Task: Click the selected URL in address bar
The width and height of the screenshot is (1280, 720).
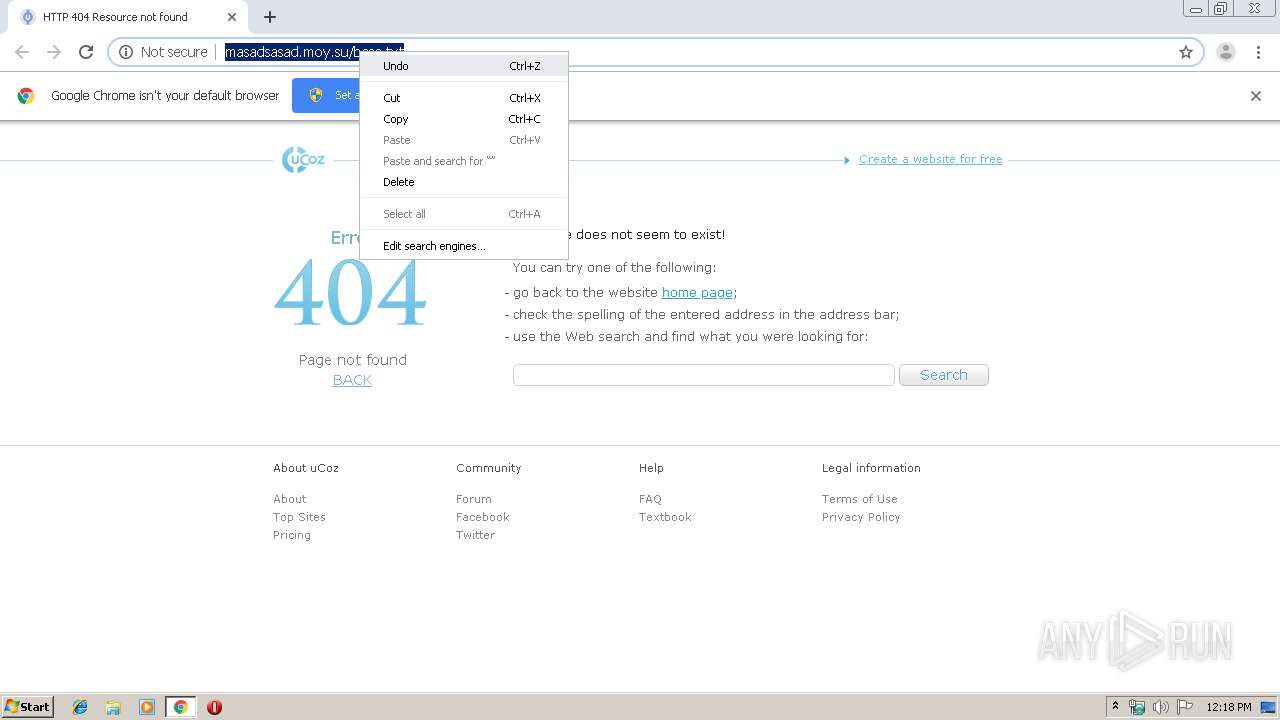Action: (x=314, y=52)
